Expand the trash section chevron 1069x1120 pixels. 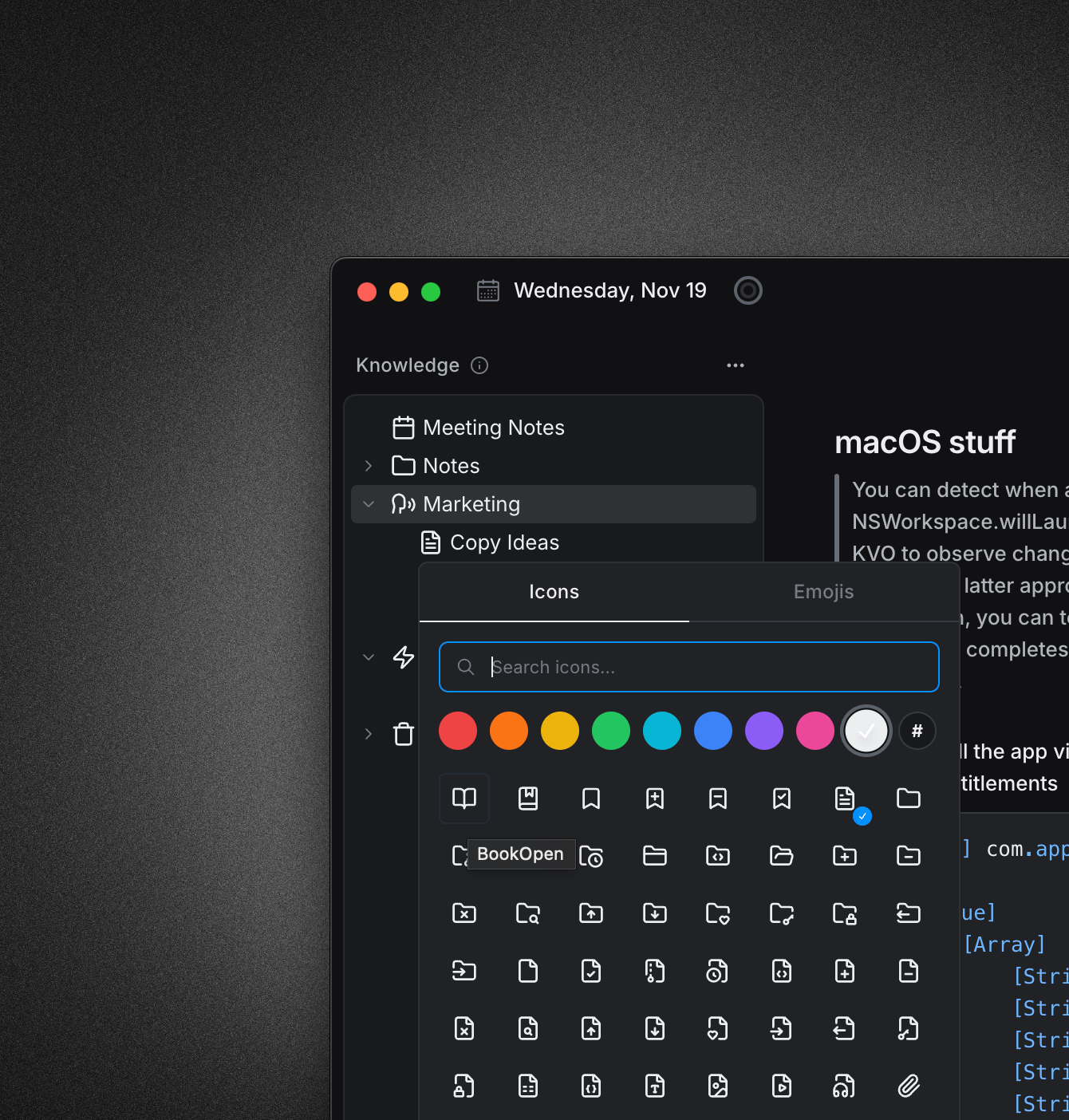coord(369,734)
